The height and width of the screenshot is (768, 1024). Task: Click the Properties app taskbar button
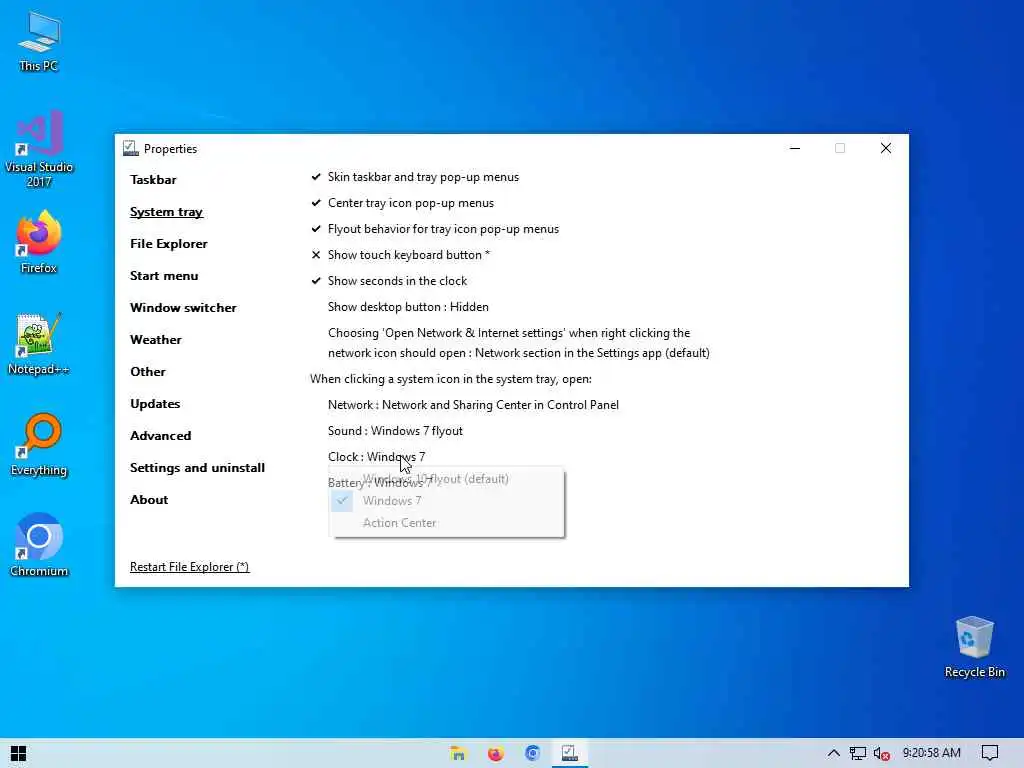[x=569, y=754]
